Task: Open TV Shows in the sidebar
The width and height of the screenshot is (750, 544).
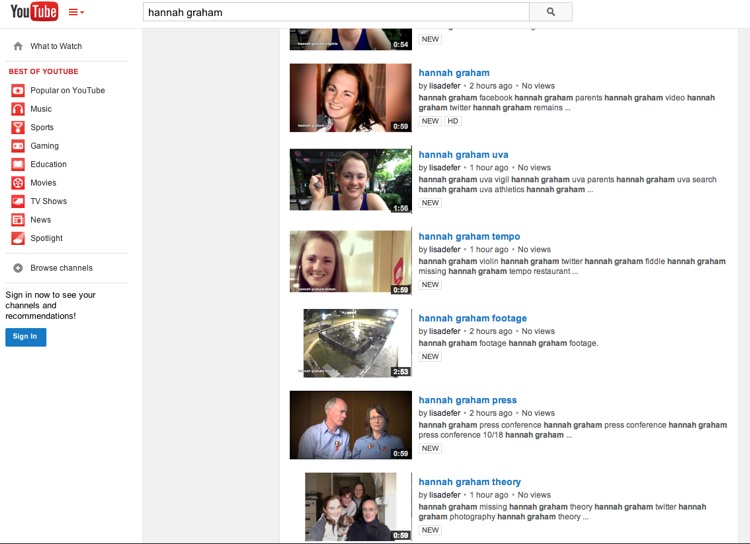Action: 48,201
